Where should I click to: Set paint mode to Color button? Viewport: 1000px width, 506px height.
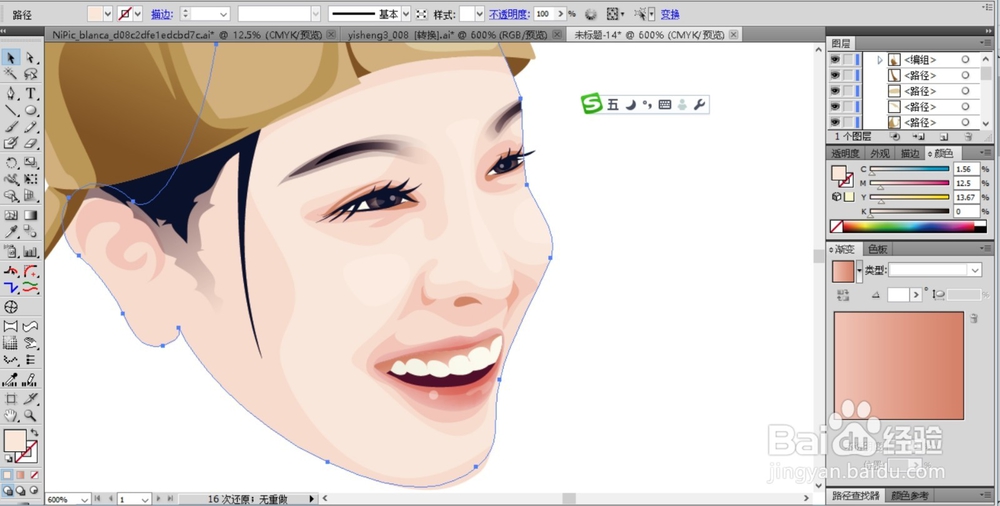[7, 475]
